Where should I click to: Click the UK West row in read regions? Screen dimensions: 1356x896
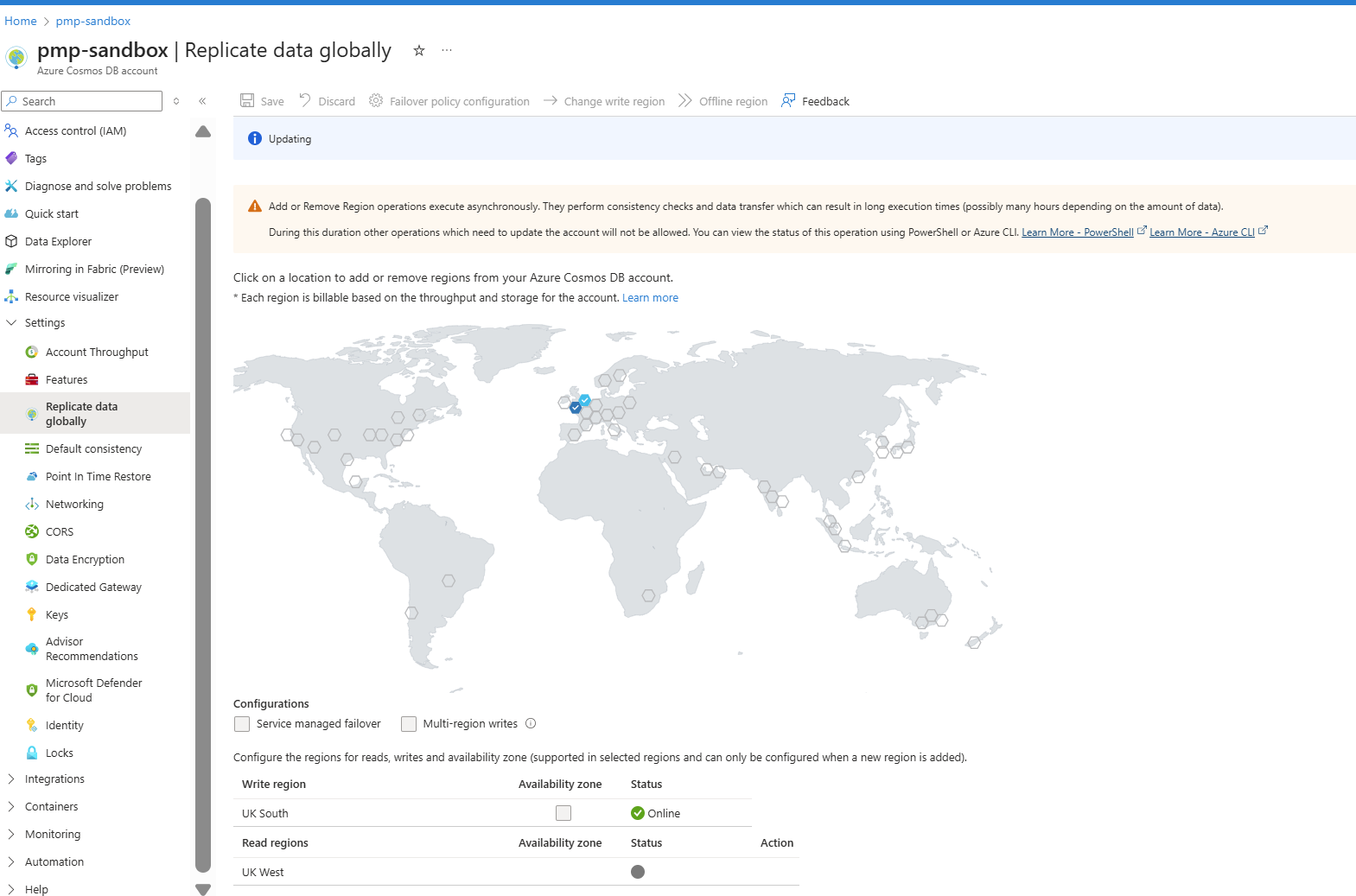click(516, 872)
